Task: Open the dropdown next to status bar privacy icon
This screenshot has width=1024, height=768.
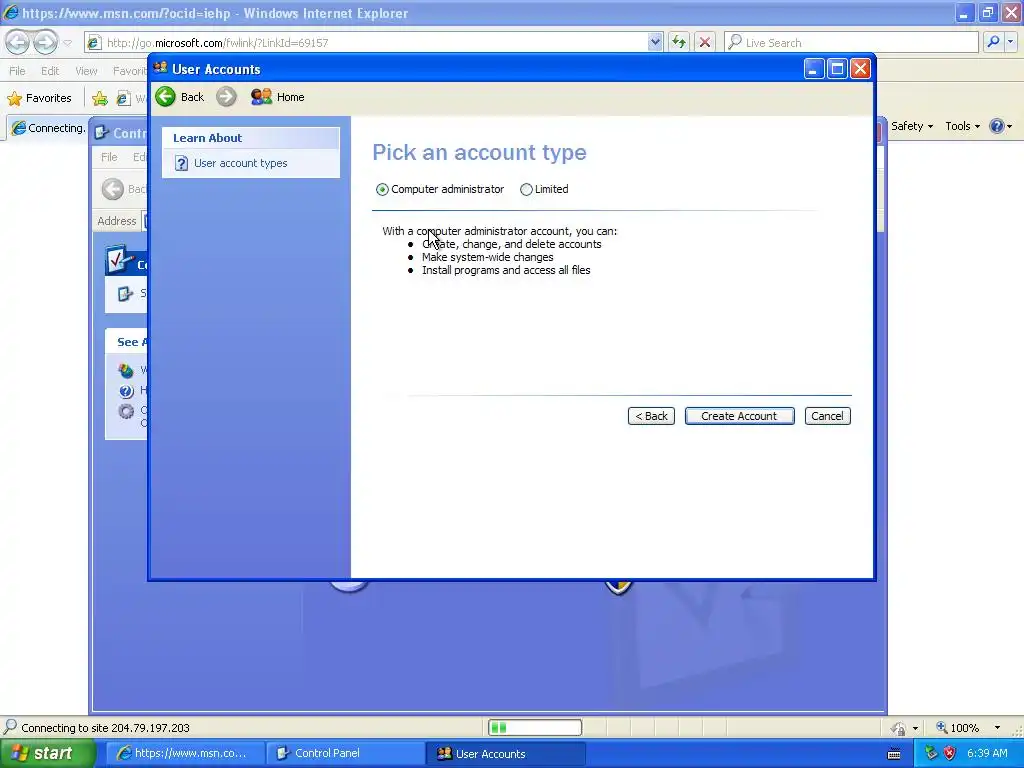Action: [915, 728]
